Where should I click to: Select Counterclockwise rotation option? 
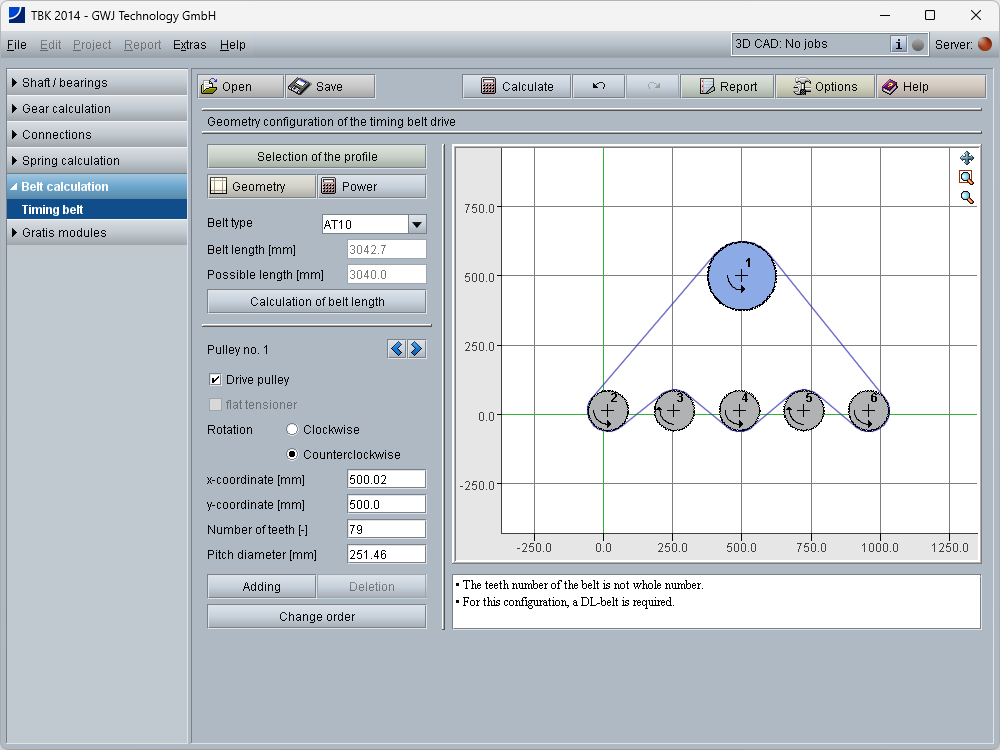292,455
